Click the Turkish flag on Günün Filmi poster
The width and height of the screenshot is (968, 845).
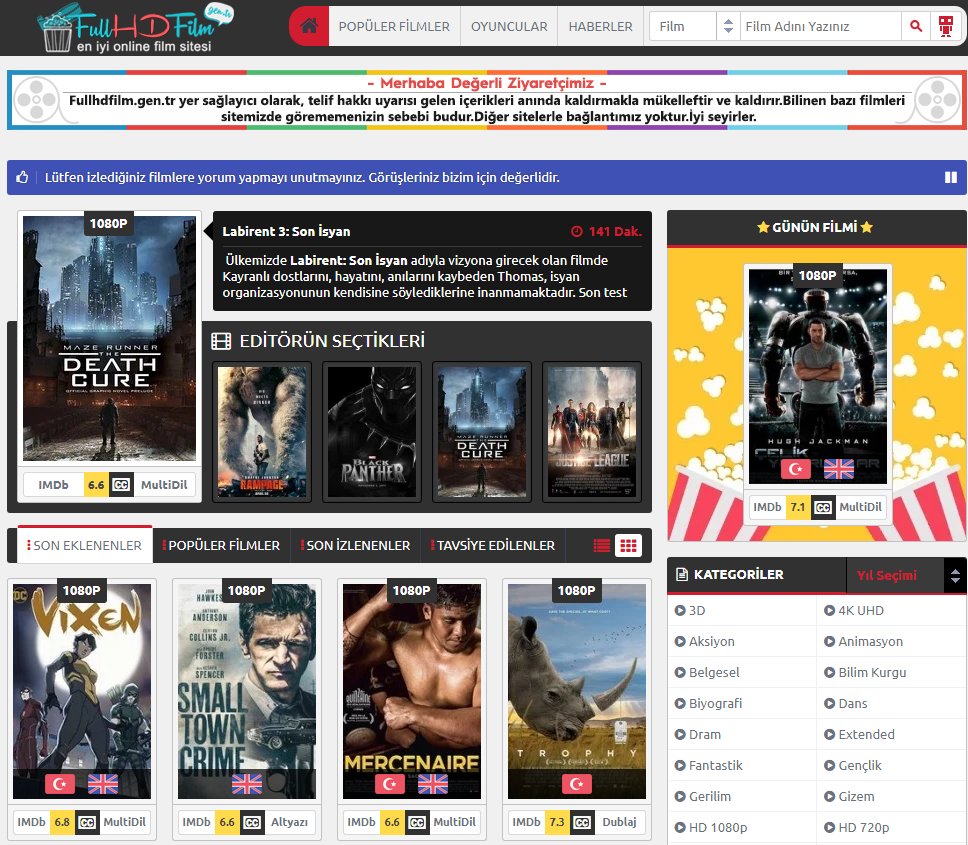coord(796,469)
